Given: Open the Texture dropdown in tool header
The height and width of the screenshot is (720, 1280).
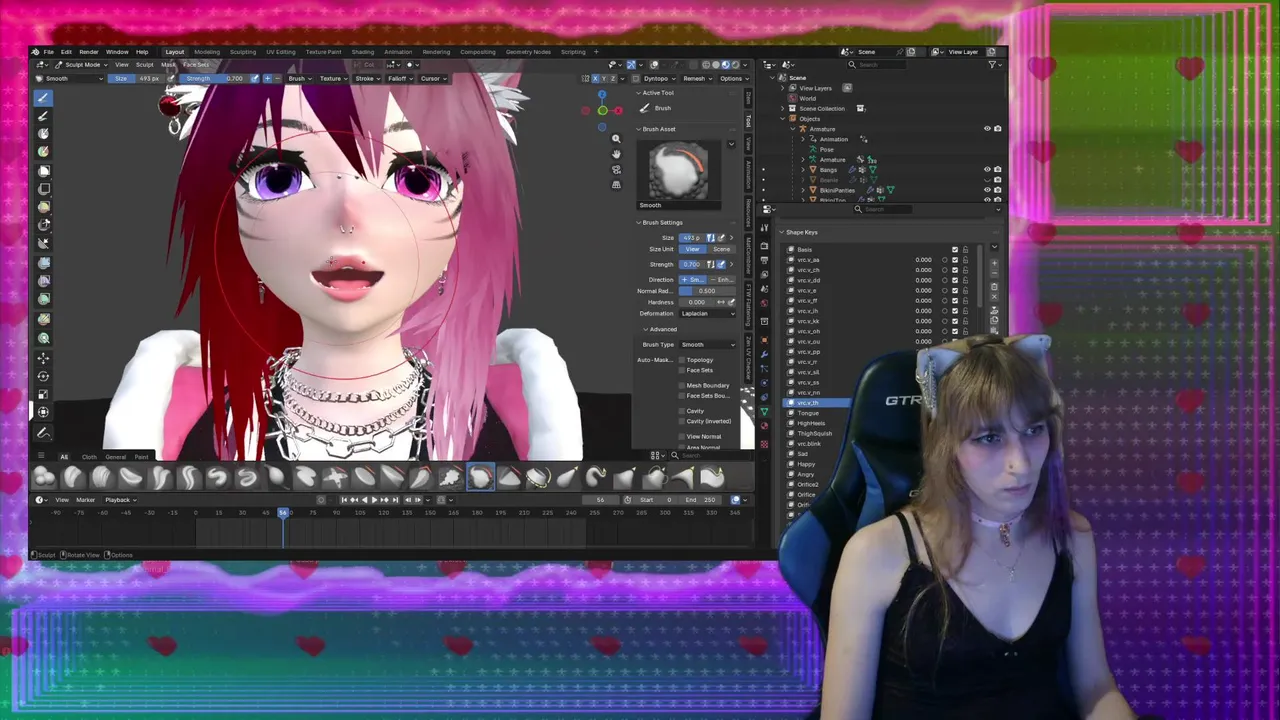Looking at the screenshot, I should coord(333,78).
